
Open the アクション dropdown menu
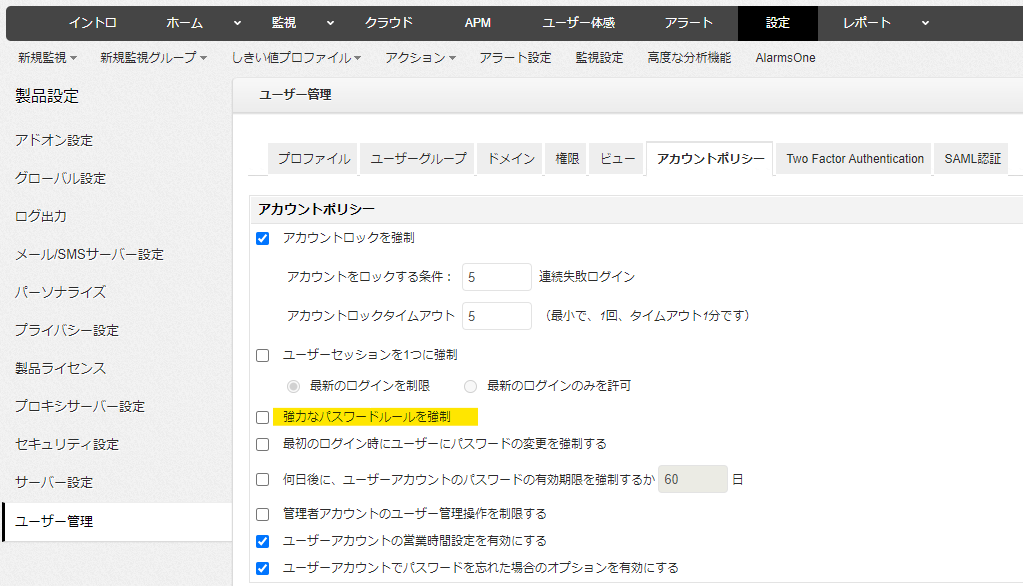coord(420,58)
